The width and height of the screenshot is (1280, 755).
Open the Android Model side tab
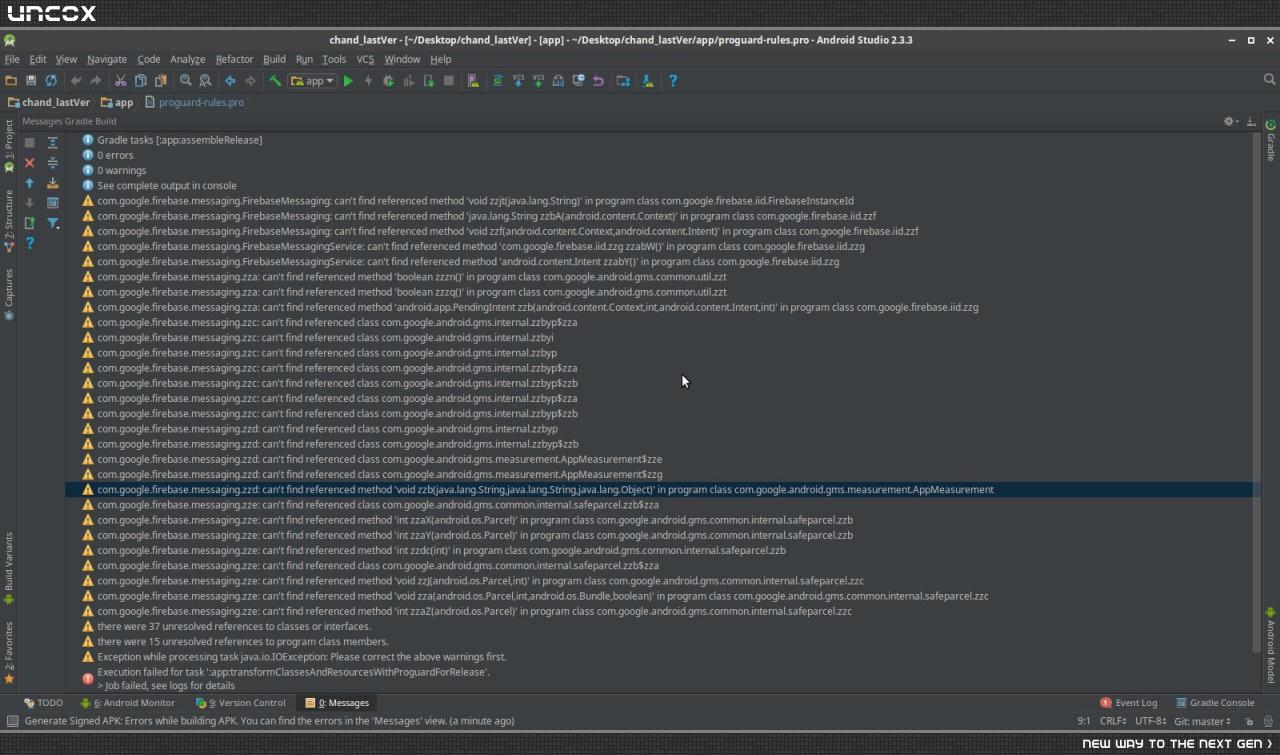[x=1271, y=645]
